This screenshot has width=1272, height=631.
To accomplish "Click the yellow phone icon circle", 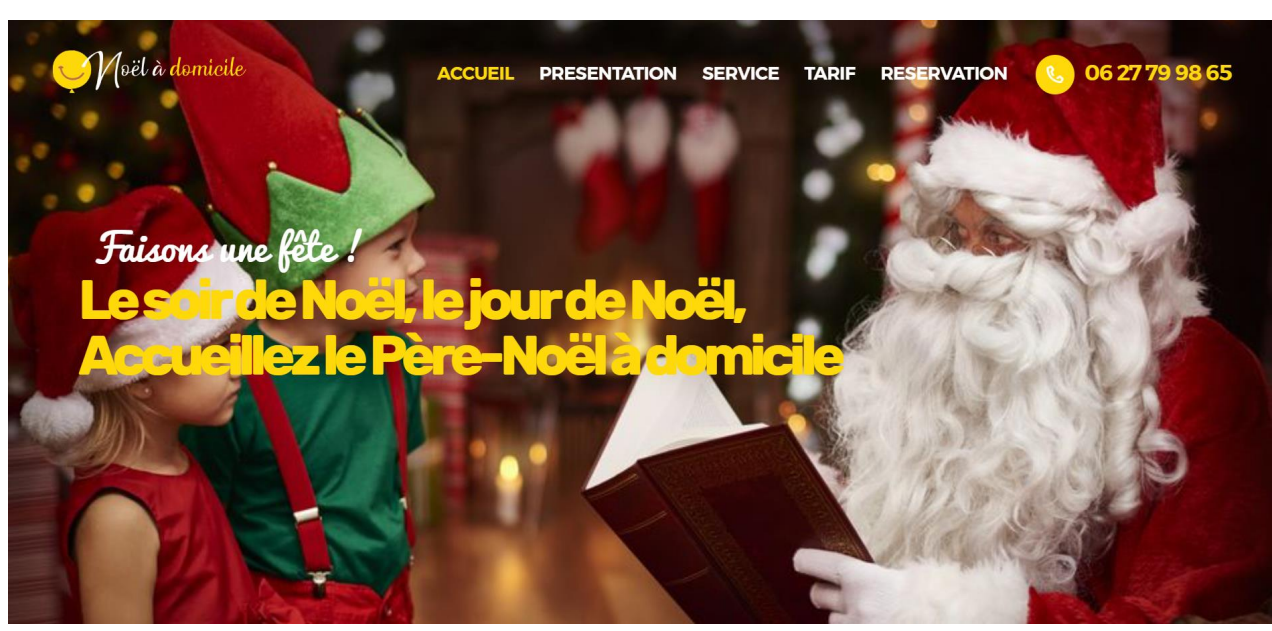I will (1054, 74).
